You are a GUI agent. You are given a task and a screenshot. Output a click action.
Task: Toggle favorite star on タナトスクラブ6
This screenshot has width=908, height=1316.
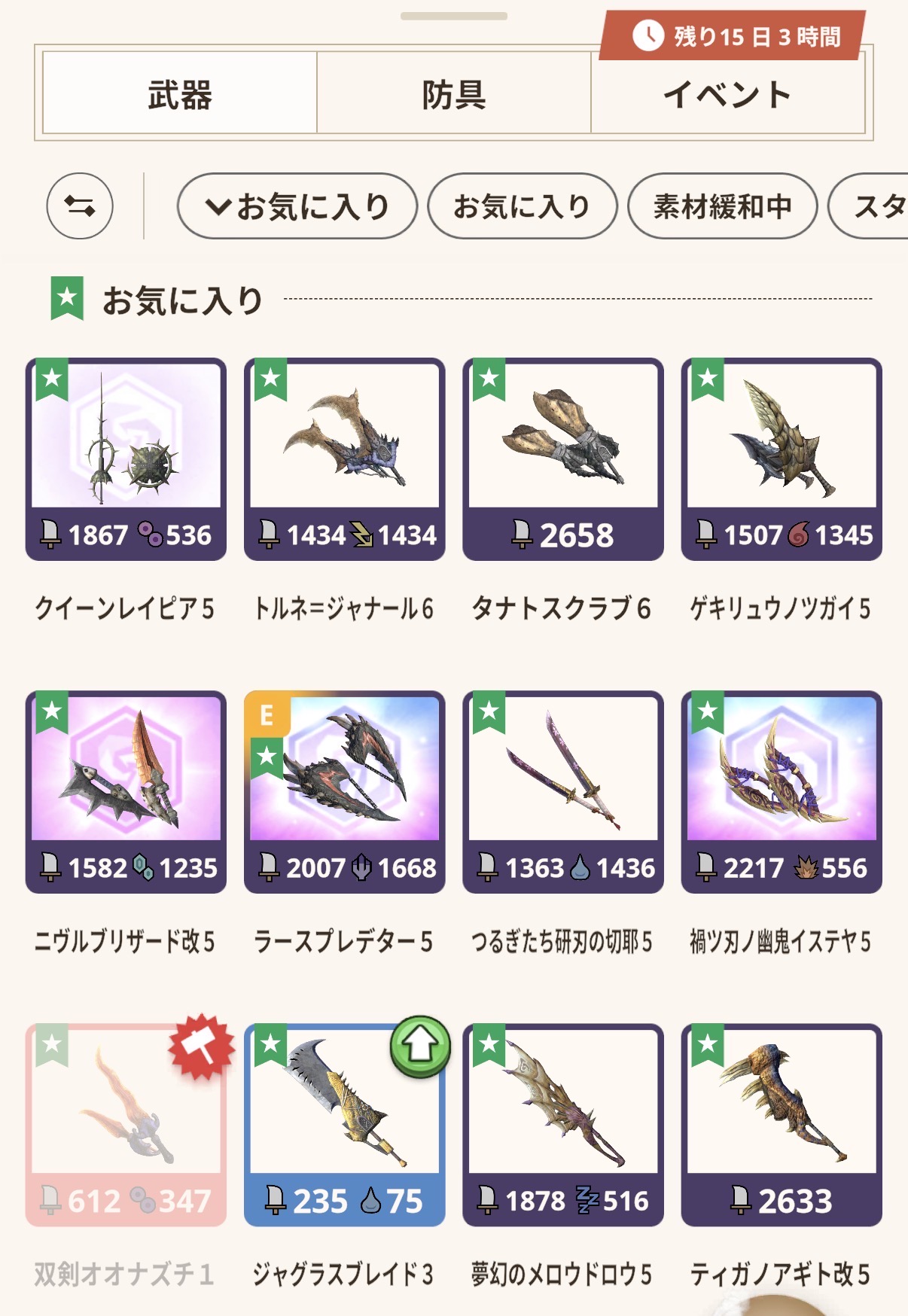pos(489,379)
